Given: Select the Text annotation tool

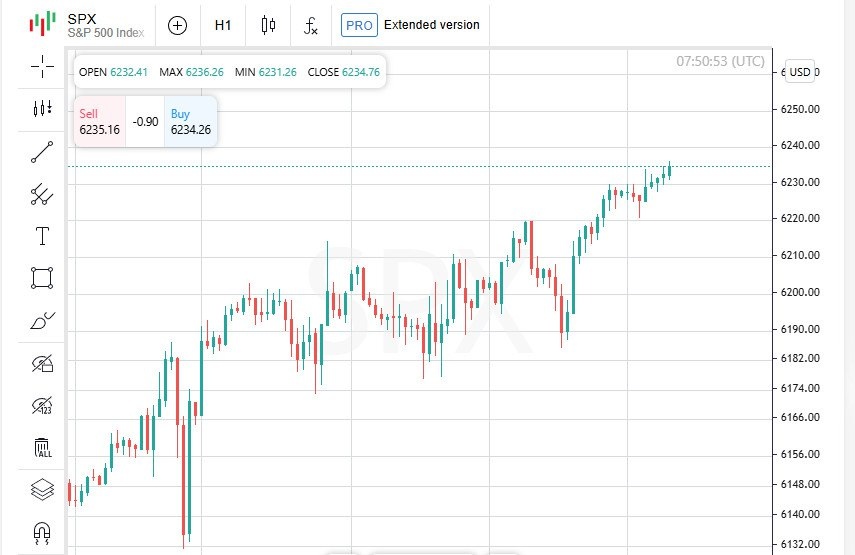Looking at the screenshot, I should pos(42,236).
